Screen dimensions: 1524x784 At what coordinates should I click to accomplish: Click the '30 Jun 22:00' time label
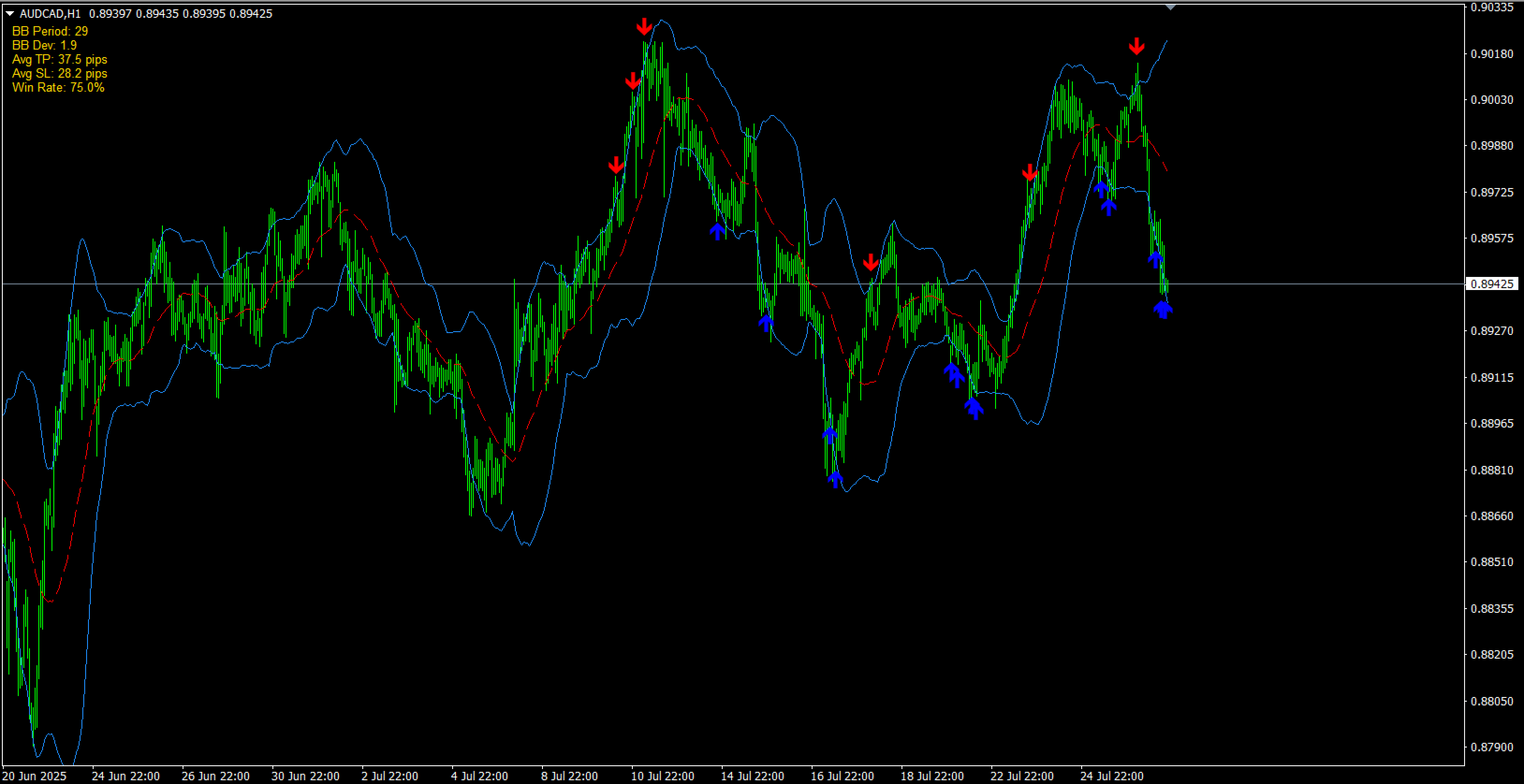[x=305, y=776]
